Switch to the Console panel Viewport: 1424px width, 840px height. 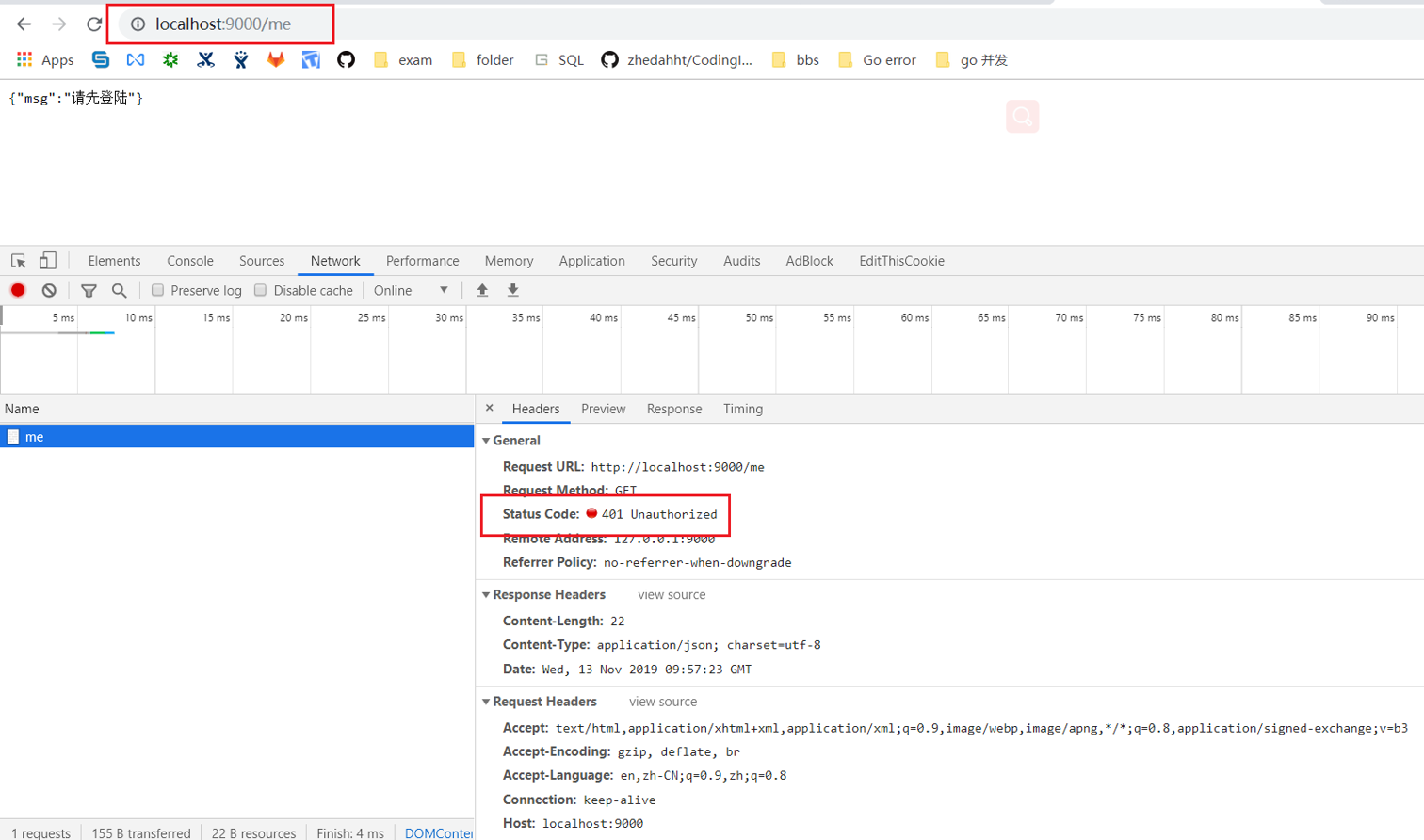(x=189, y=260)
